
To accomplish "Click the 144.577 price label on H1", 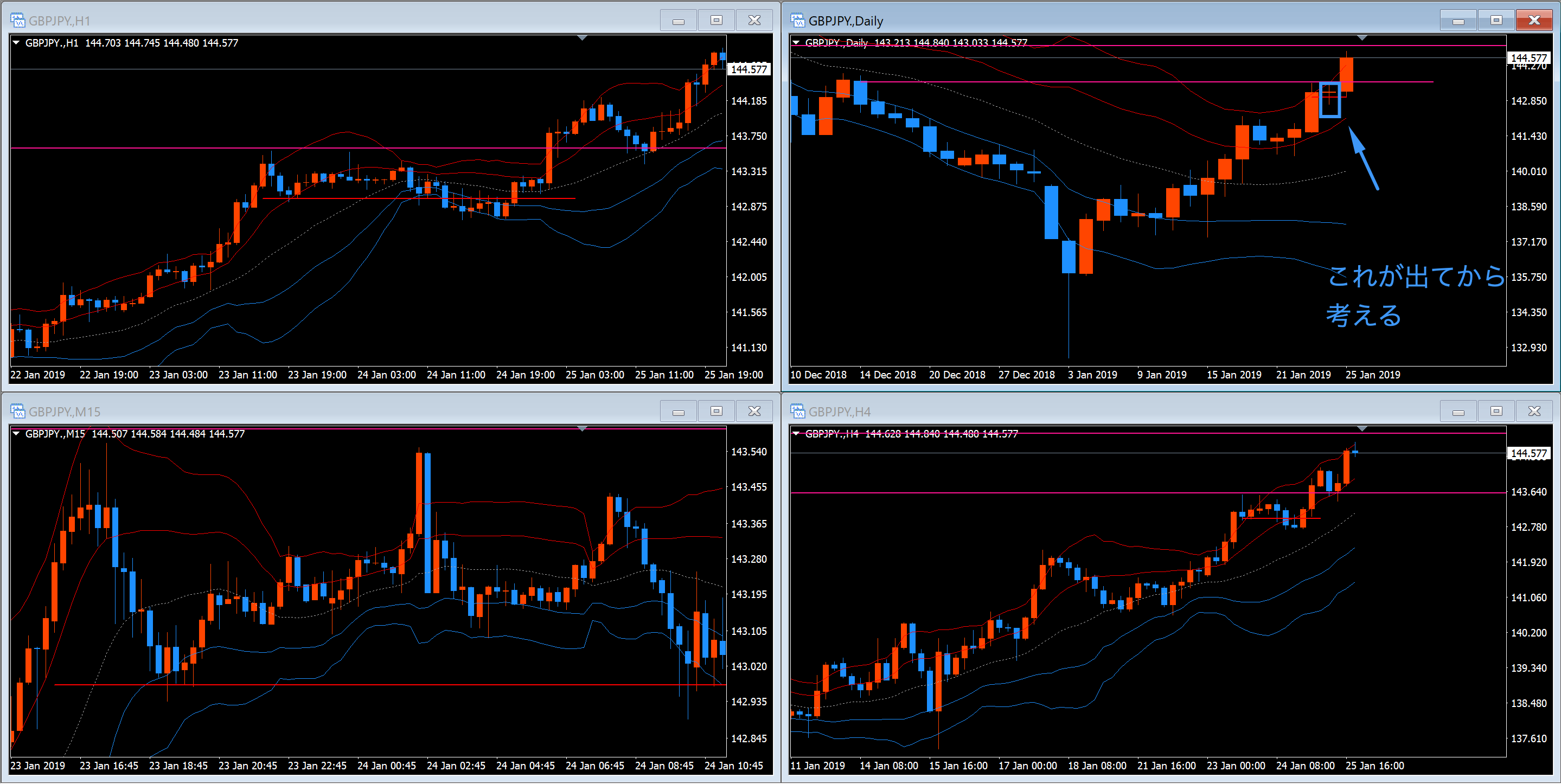I will coord(749,69).
